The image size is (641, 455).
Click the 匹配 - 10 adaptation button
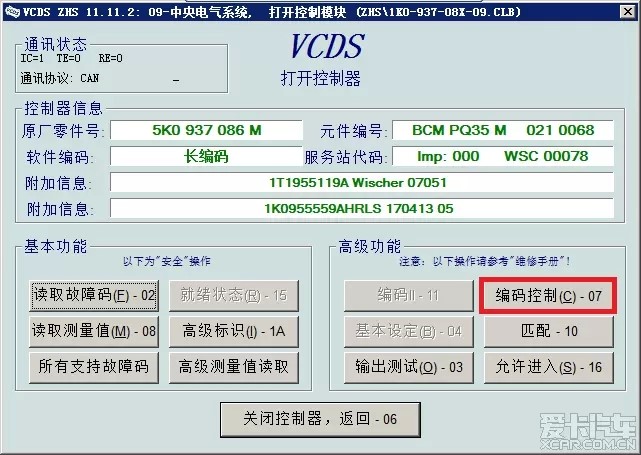point(549,331)
